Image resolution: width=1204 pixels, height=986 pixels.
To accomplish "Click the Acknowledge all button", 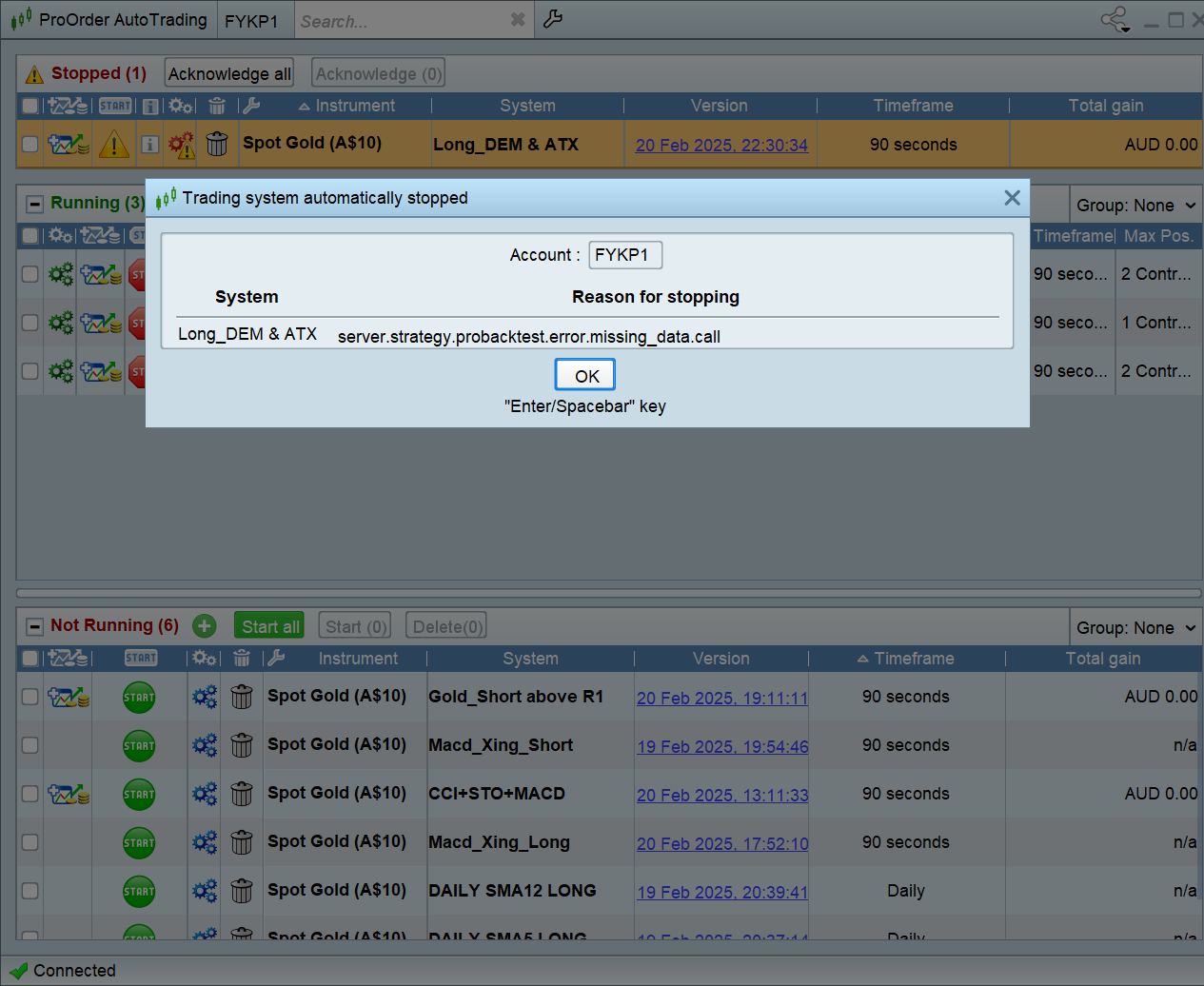I will click(229, 73).
